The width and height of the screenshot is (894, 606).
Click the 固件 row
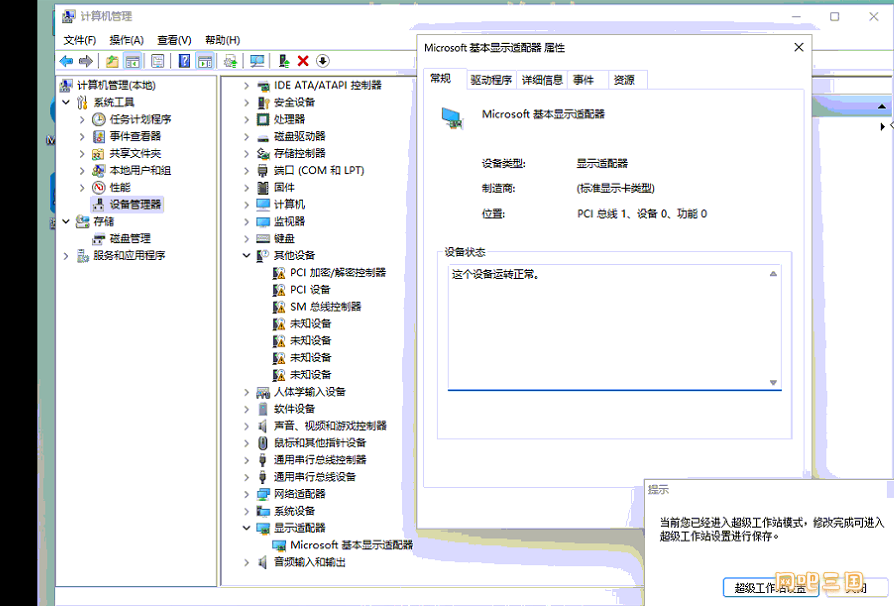pyautogui.click(x=284, y=188)
